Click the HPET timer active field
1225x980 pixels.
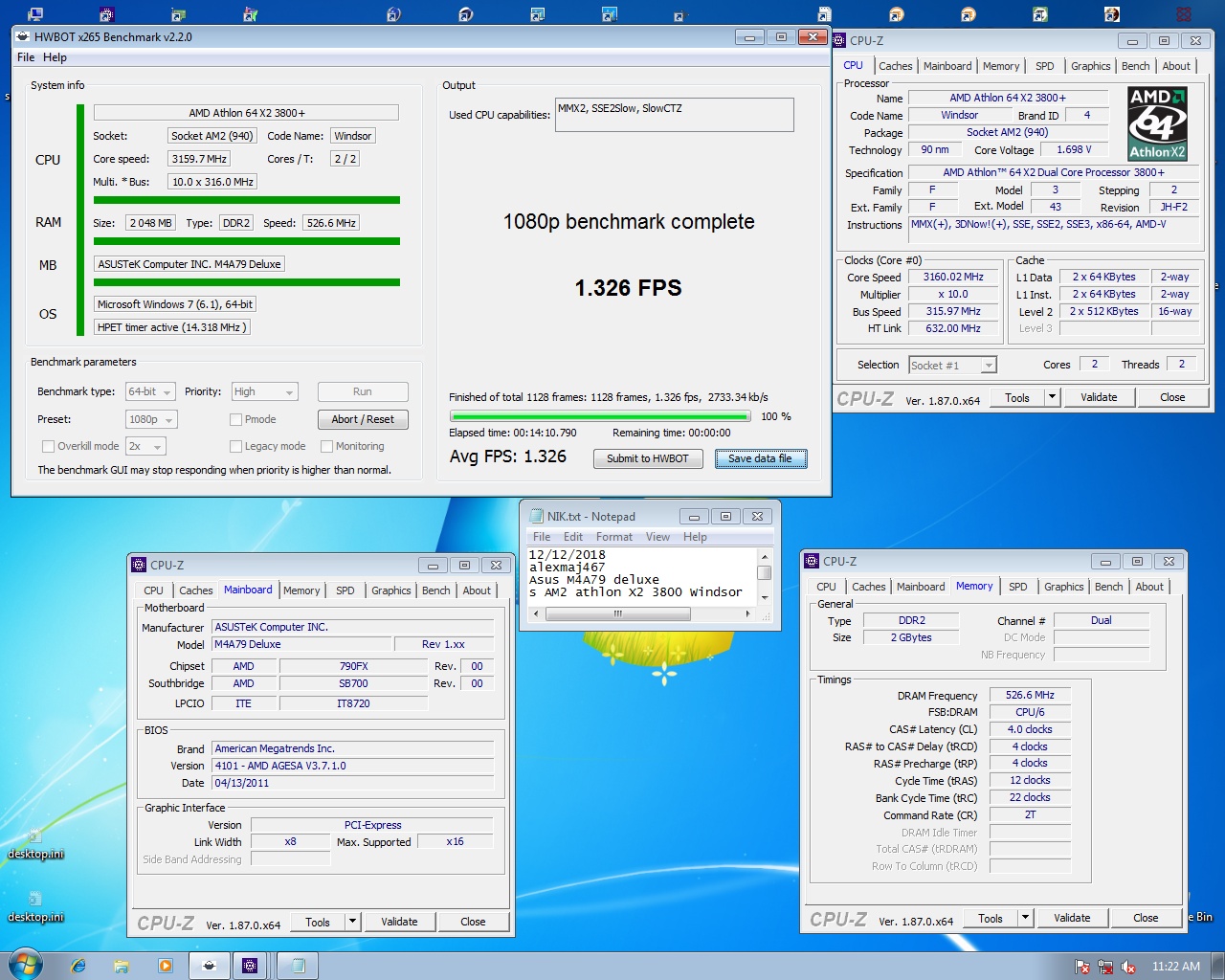tap(172, 327)
